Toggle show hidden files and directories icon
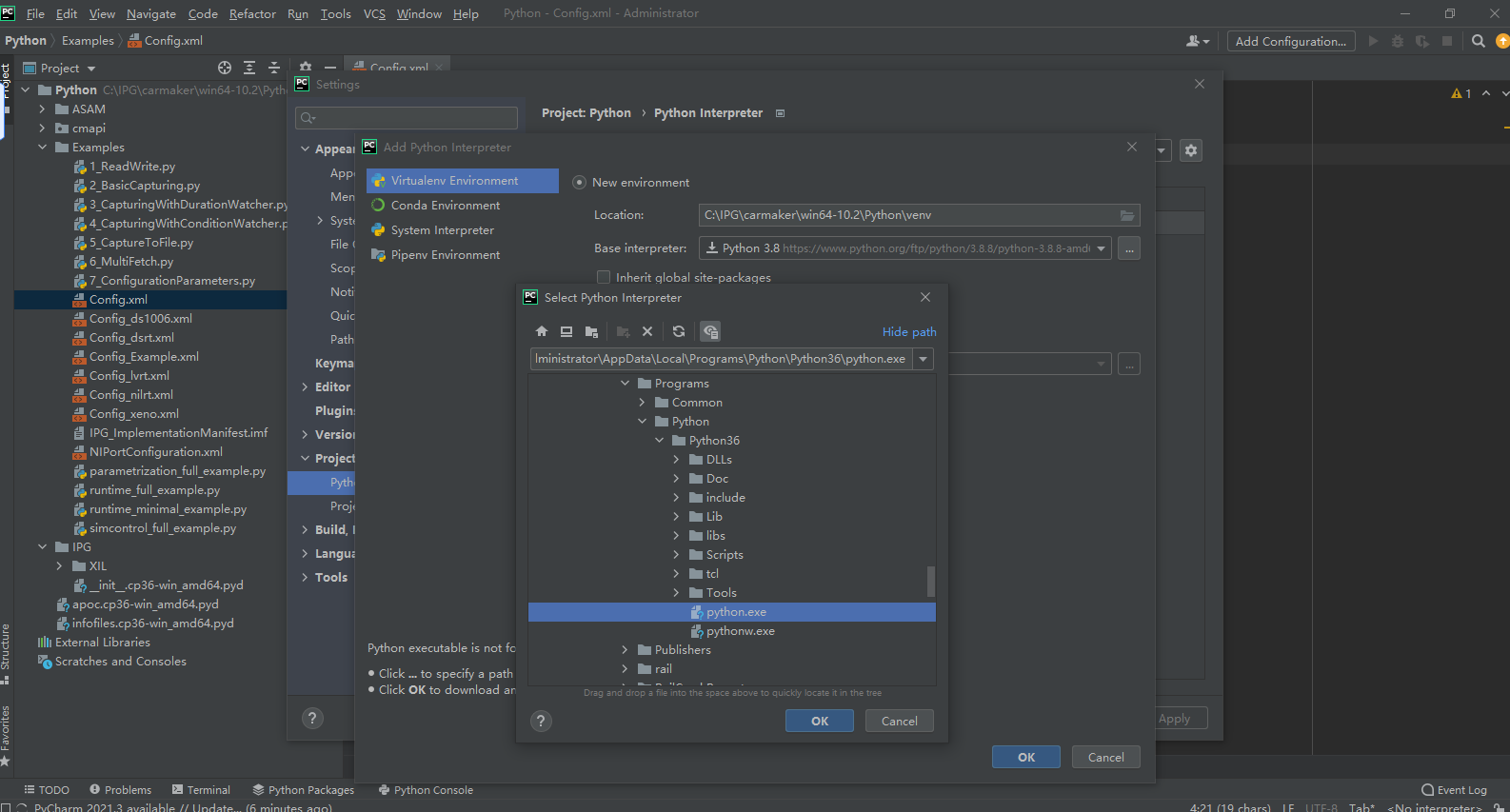Screen dimensions: 1510x812 point(710,331)
